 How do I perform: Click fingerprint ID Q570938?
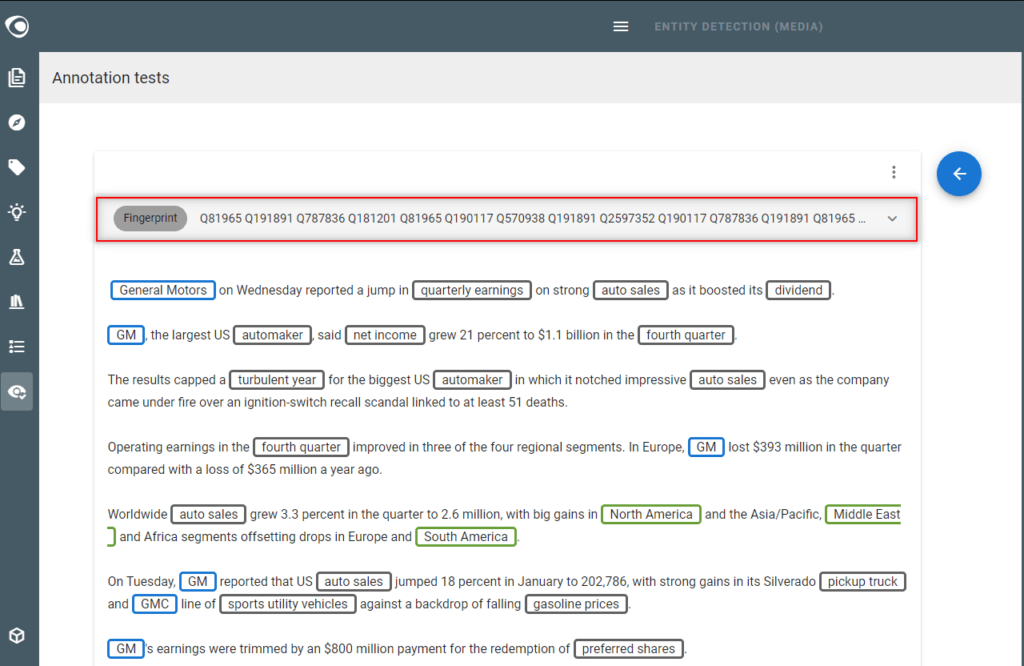point(520,219)
